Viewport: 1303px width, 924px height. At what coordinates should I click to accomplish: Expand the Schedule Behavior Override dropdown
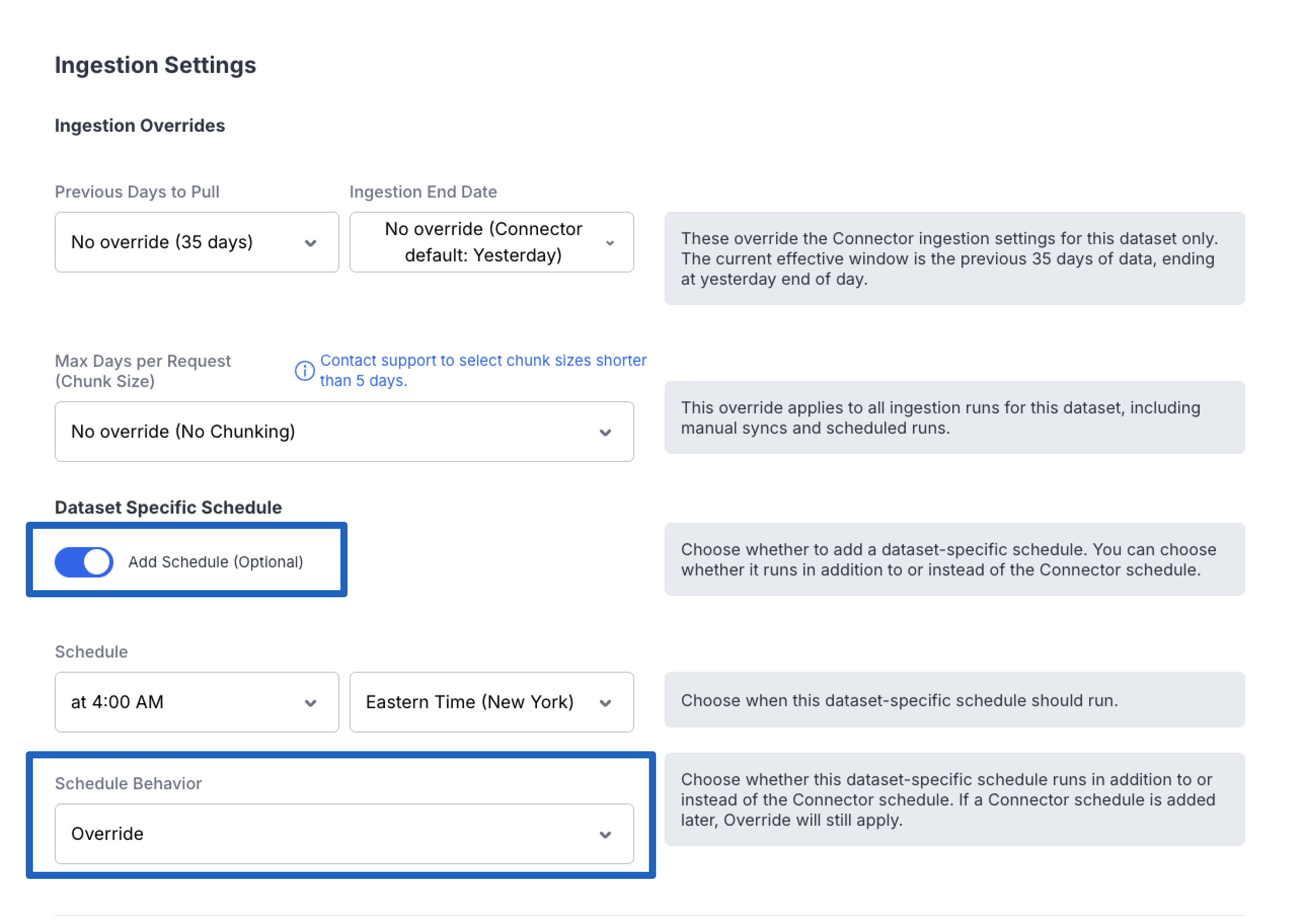343,834
